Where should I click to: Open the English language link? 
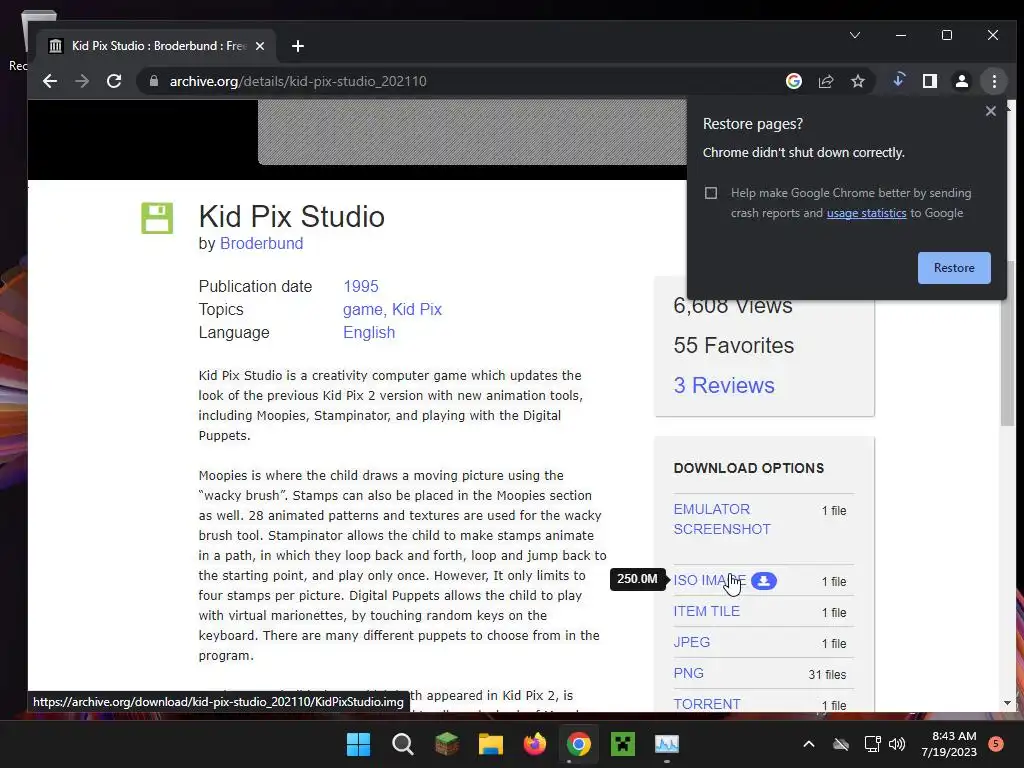pyautogui.click(x=369, y=332)
